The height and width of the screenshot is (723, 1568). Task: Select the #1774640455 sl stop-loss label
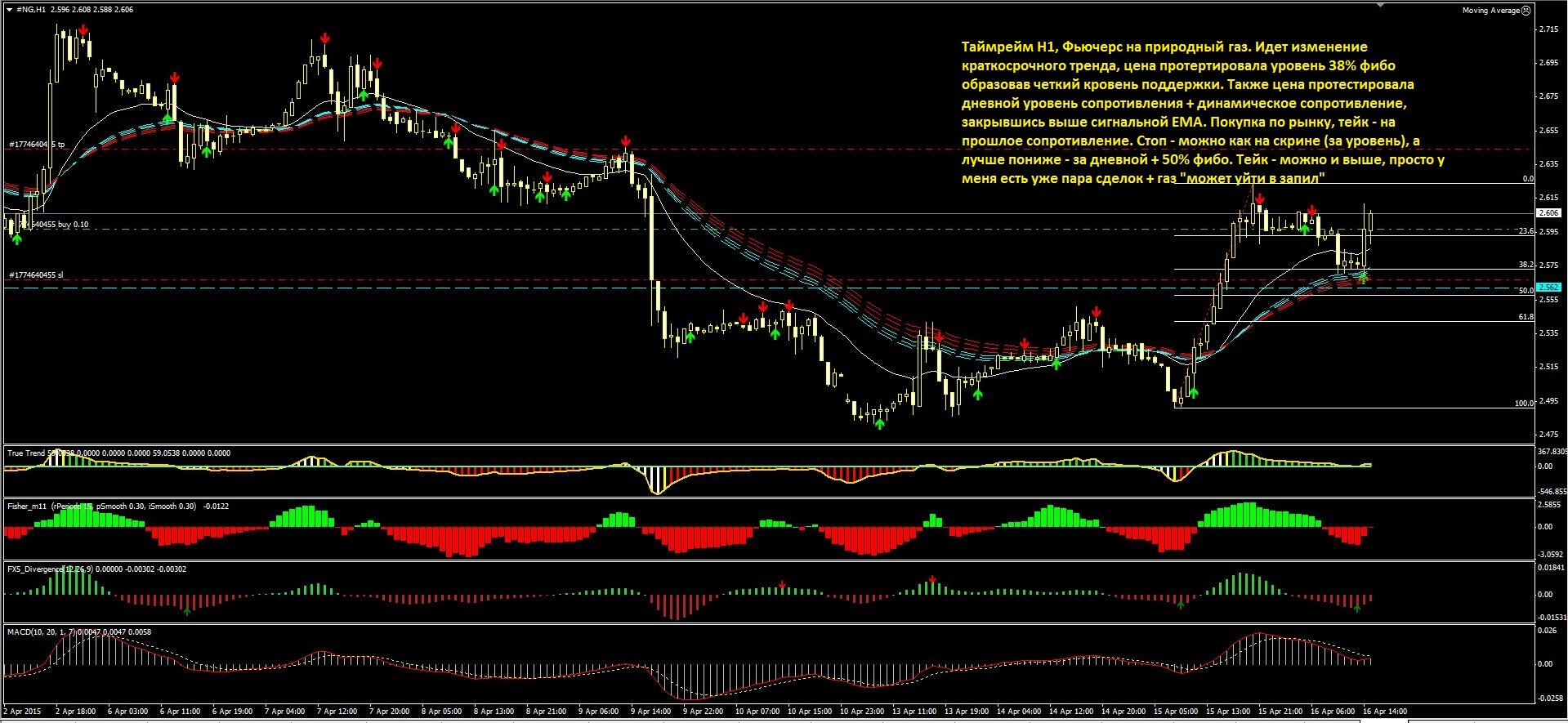36,275
